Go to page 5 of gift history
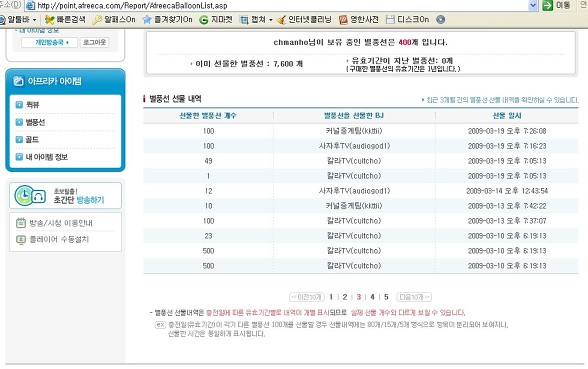The image size is (588, 369). [x=386, y=297]
